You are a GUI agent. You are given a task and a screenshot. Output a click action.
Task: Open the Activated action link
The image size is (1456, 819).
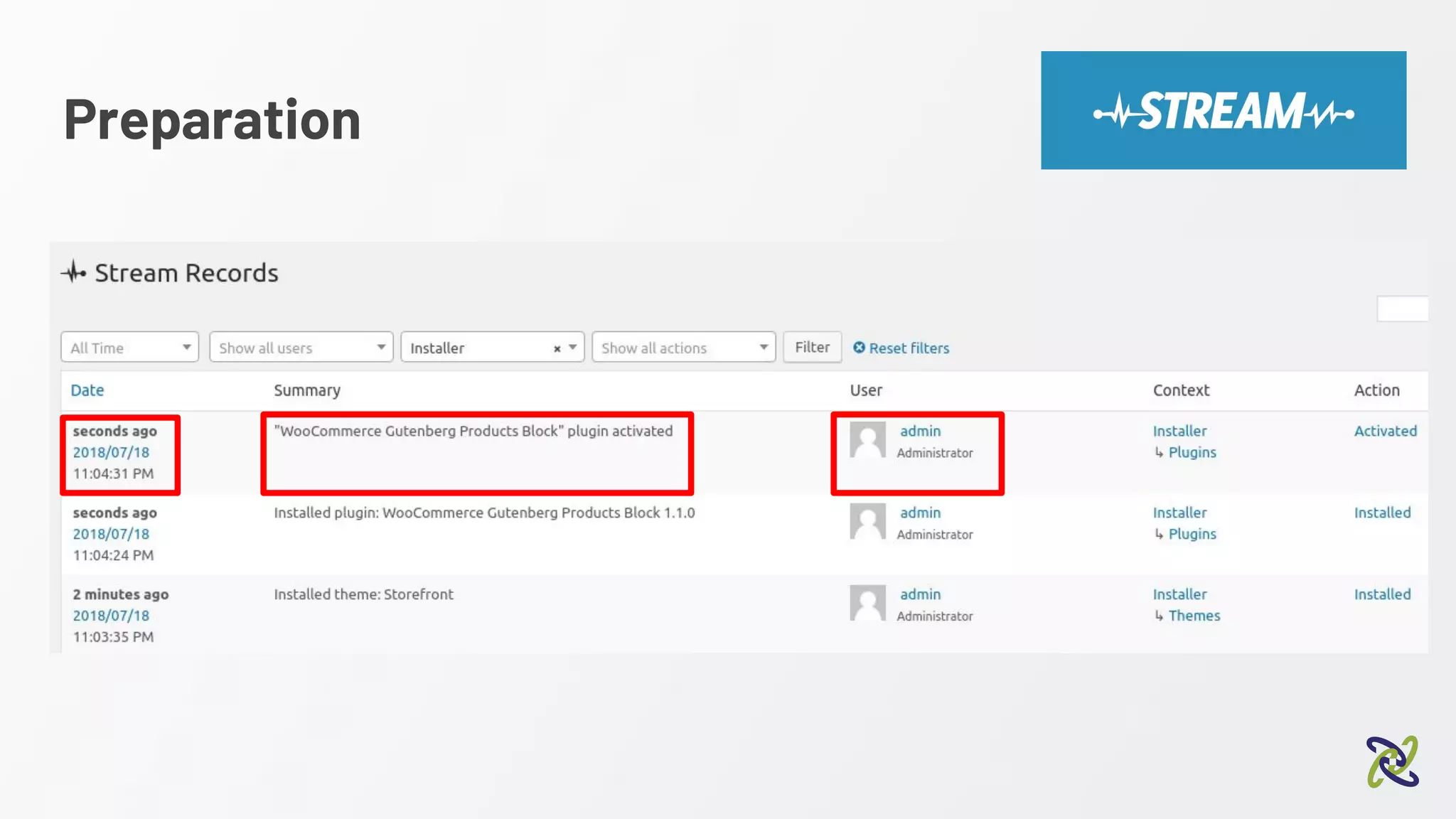[x=1385, y=431]
